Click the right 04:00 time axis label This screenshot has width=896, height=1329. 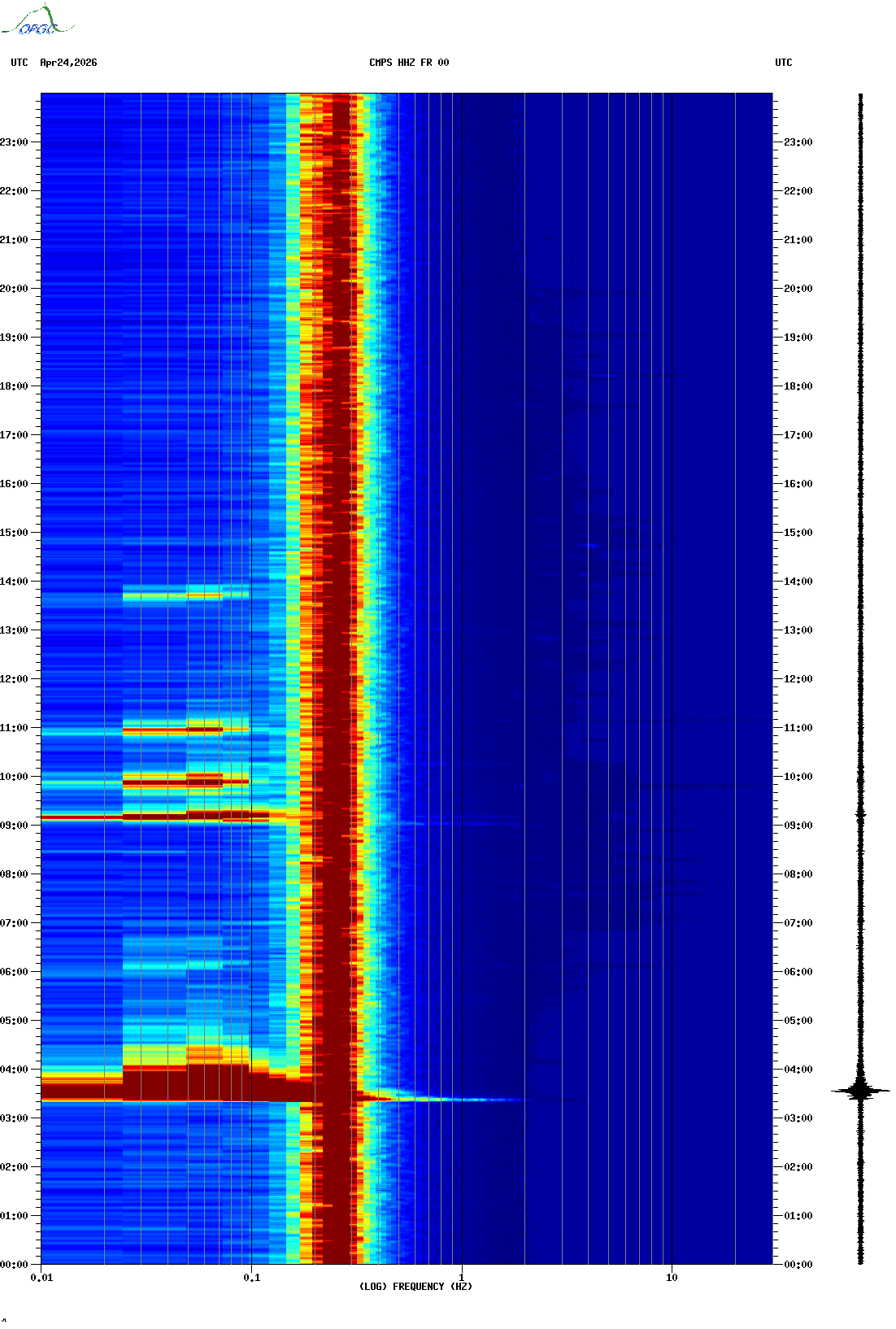[798, 1070]
